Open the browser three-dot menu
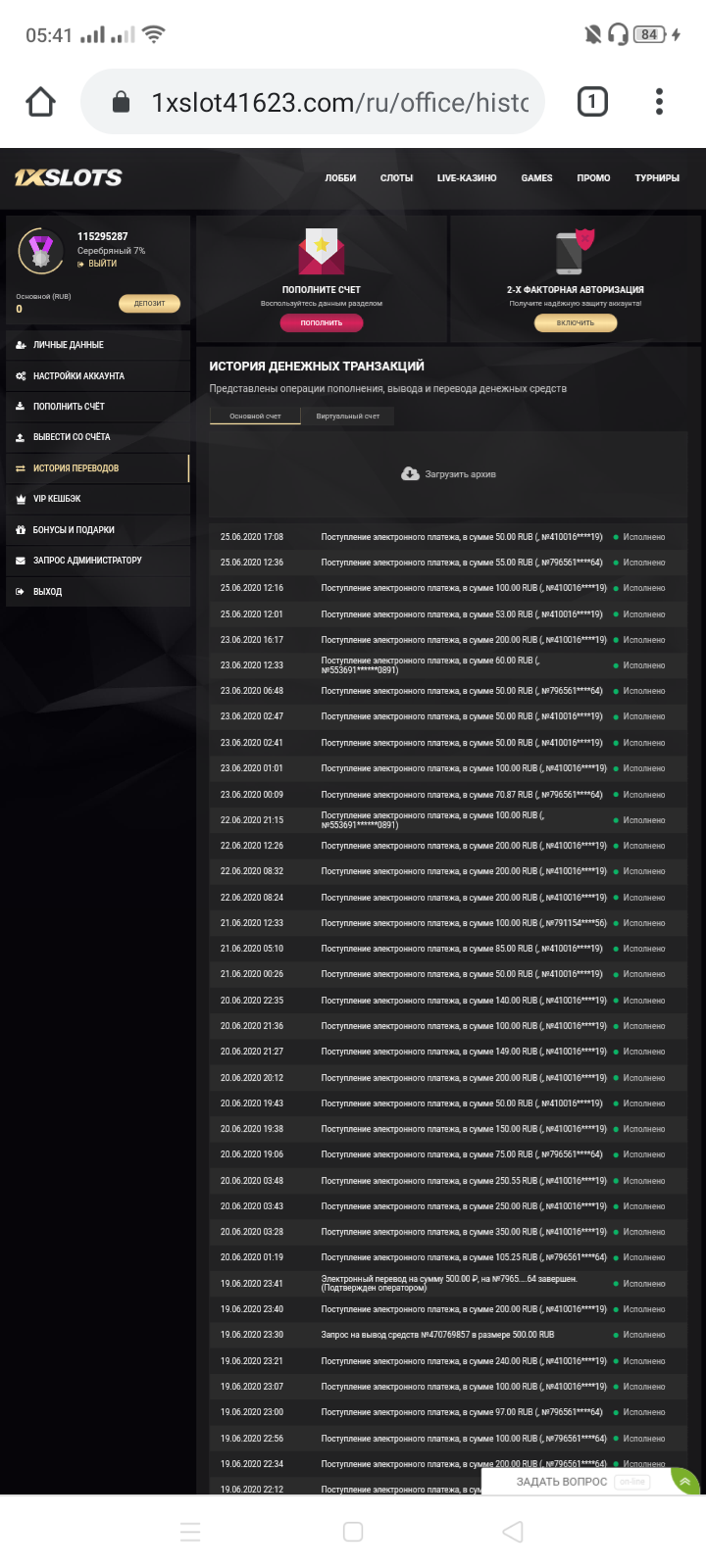The height and width of the screenshot is (1568, 706). point(659,102)
